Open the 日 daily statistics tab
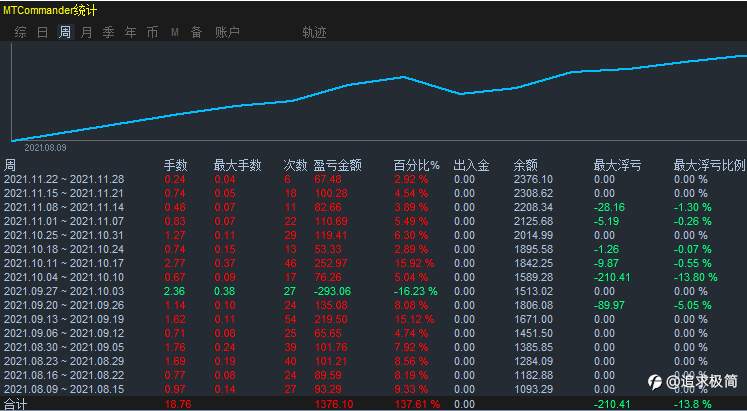747x411 pixels. pyautogui.click(x=42, y=32)
